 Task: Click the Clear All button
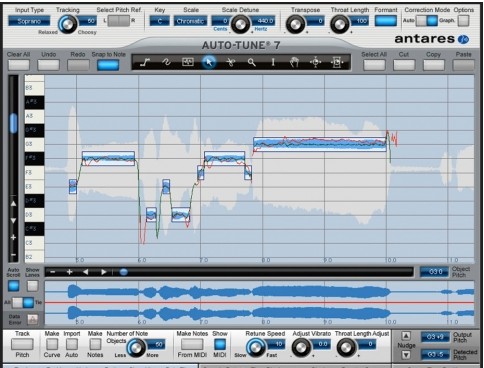click(19, 65)
